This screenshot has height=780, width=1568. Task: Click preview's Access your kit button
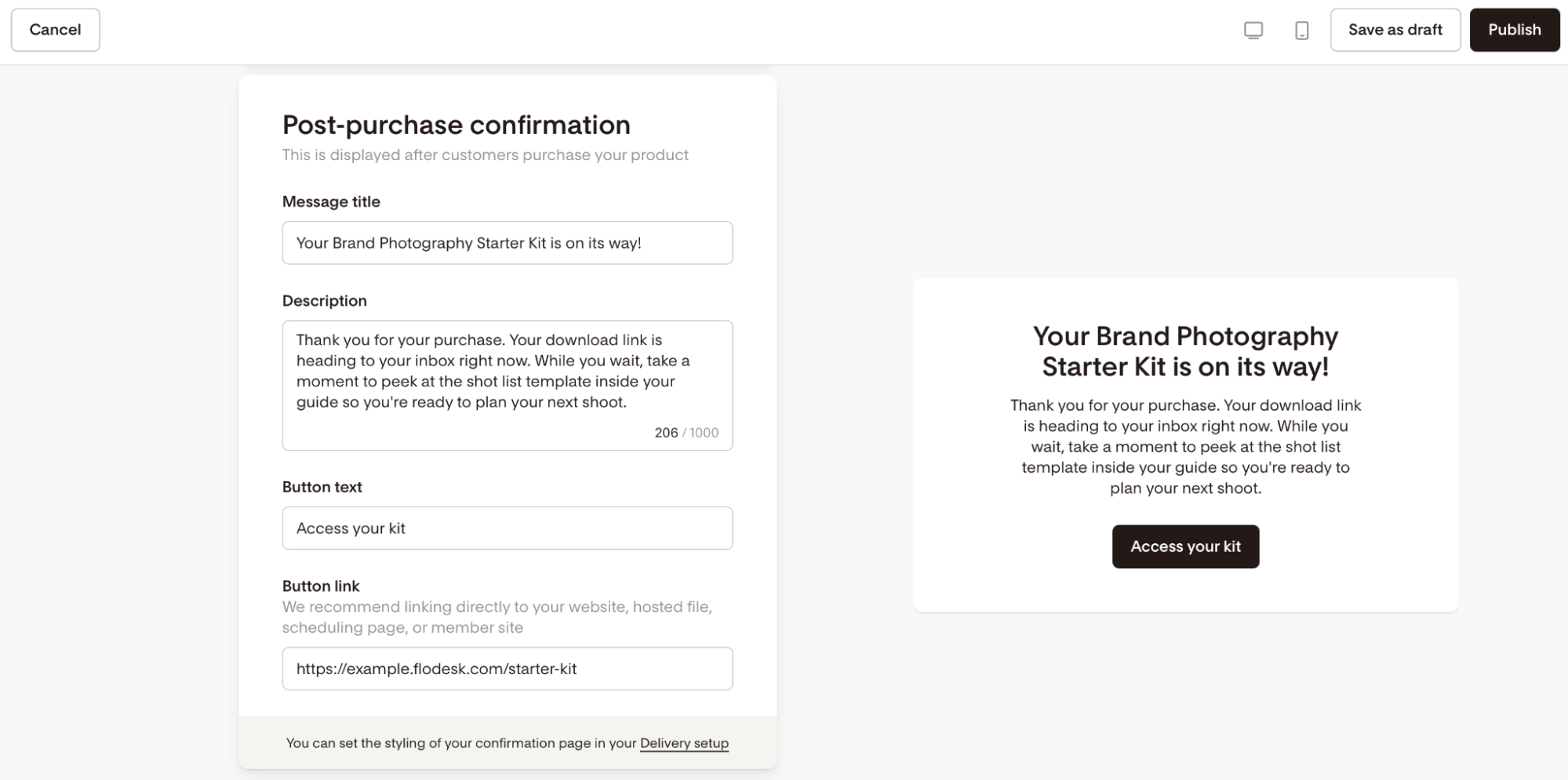tap(1185, 546)
